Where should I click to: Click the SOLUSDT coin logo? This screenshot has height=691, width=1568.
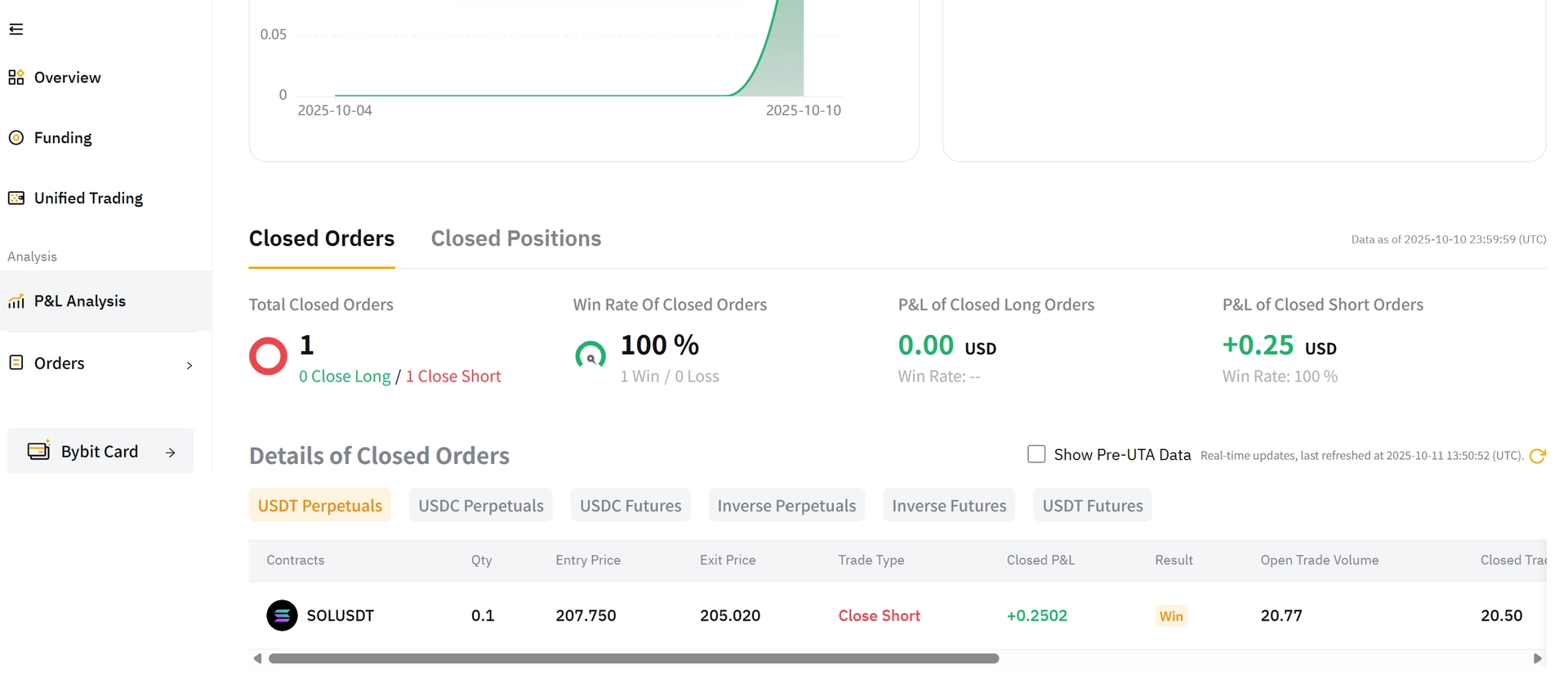282,616
